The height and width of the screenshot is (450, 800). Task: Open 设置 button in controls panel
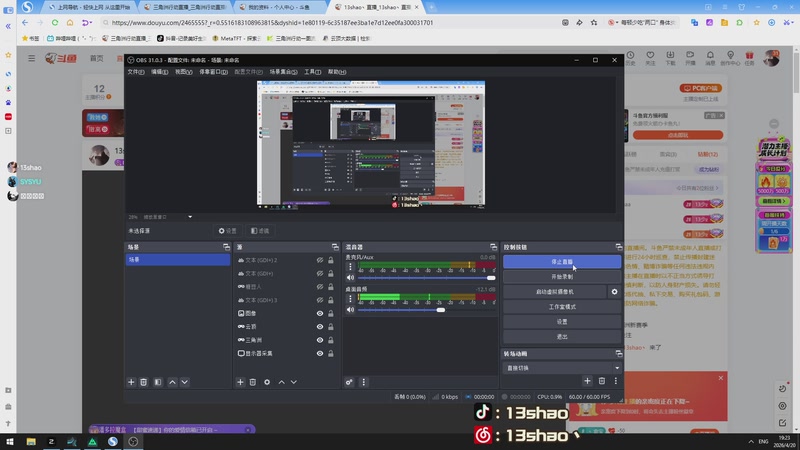click(x=562, y=322)
